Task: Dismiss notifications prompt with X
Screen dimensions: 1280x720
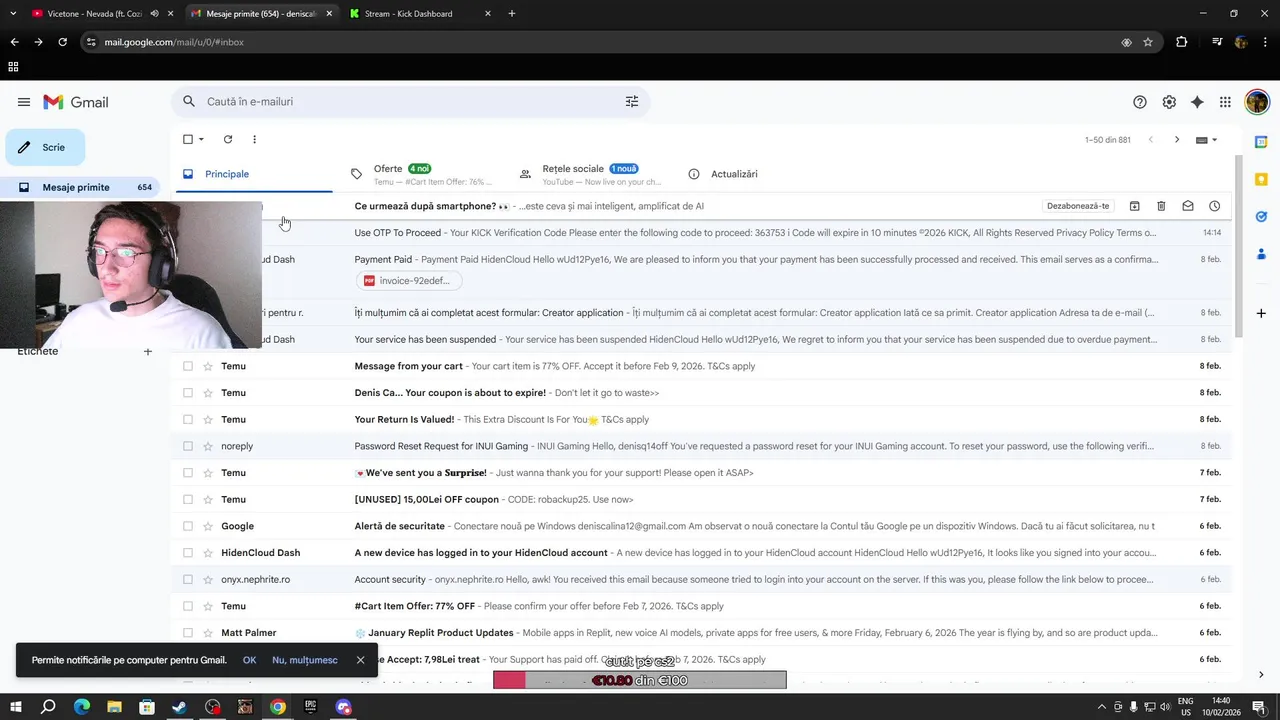Action: click(360, 660)
